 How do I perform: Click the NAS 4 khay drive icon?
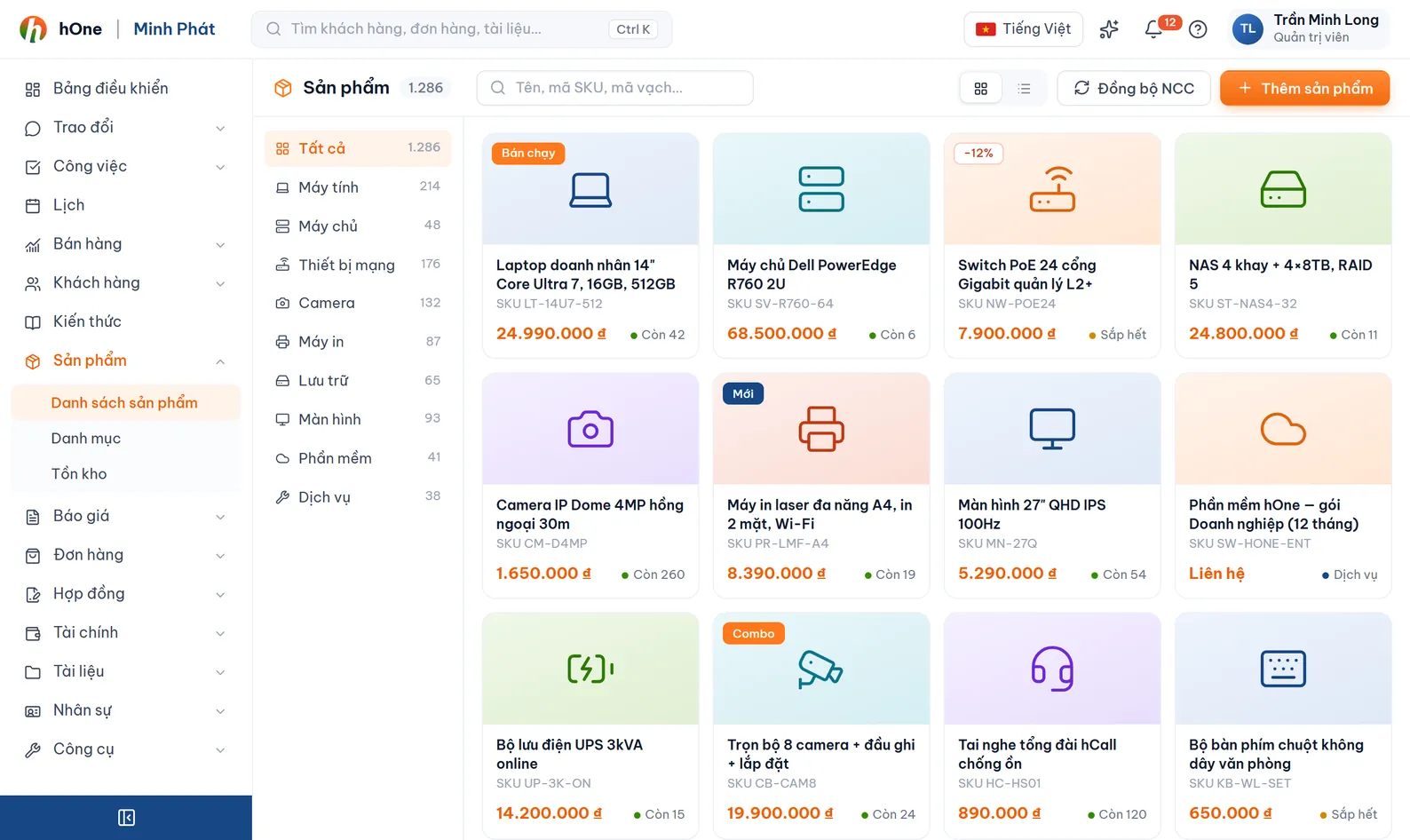pyautogui.click(x=1283, y=189)
